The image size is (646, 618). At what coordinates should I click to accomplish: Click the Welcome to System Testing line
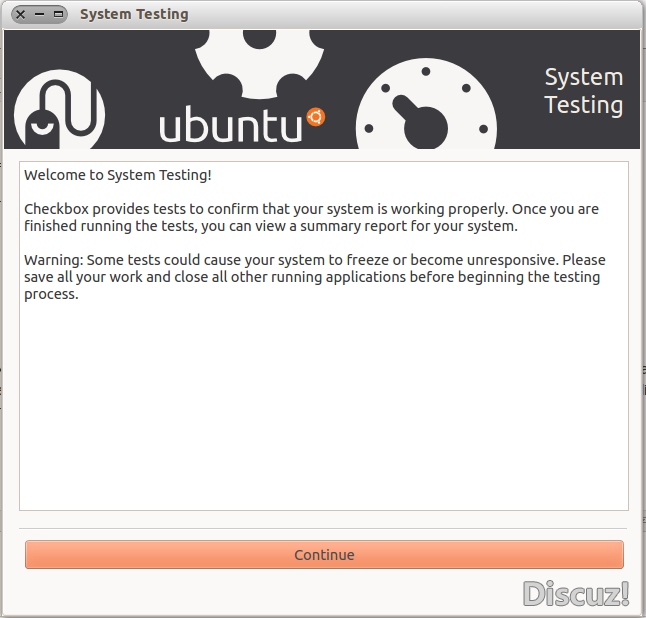click(118, 175)
